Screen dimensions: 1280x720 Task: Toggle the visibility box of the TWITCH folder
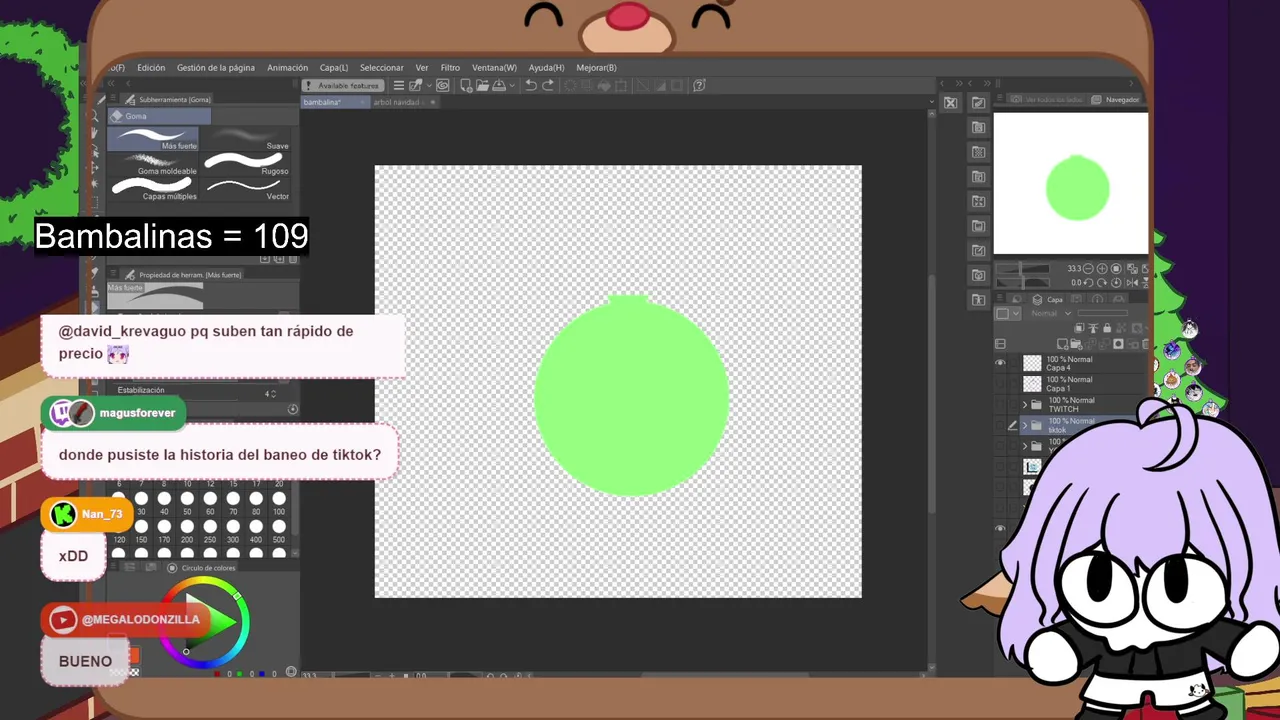click(1000, 405)
